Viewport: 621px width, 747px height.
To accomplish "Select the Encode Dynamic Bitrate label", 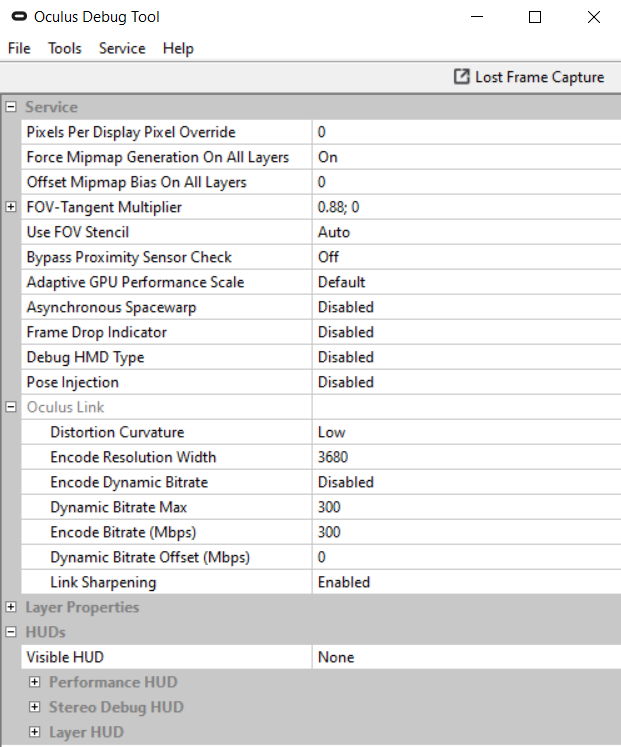I will (x=129, y=482).
